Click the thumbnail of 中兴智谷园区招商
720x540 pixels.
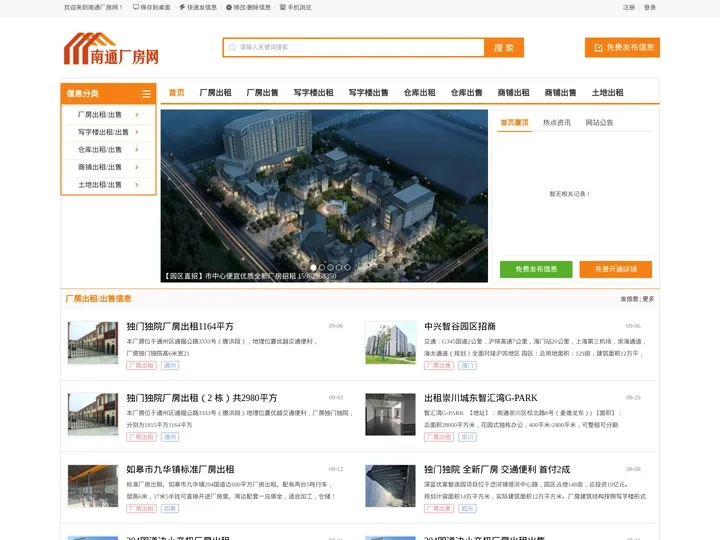tap(390, 343)
